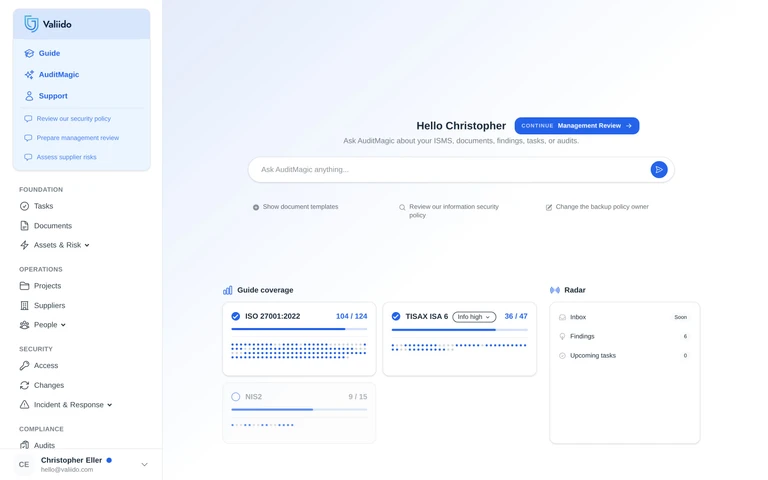Image resolution: width=768 pixels, height=480 pixels.
Task: Open the Info high dropdown on TISAX
Action: pyautogui.click(x=474, y=317)
